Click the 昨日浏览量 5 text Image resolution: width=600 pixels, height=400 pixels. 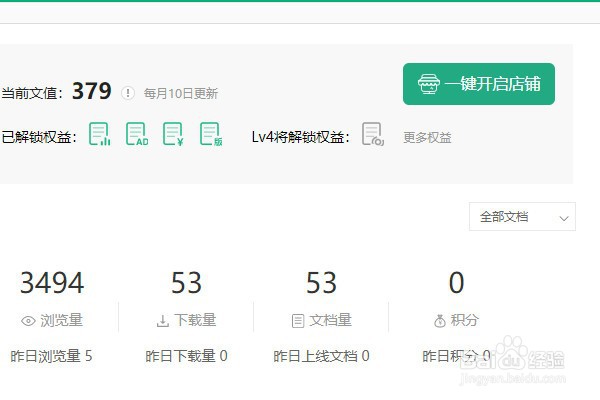click(x=51, y=356)
